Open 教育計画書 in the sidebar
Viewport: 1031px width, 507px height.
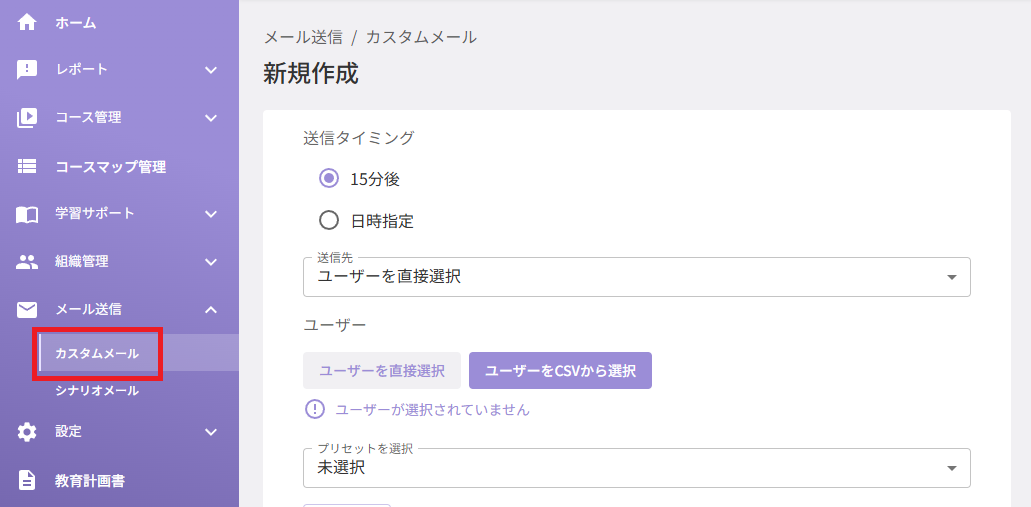coord(89,481)
